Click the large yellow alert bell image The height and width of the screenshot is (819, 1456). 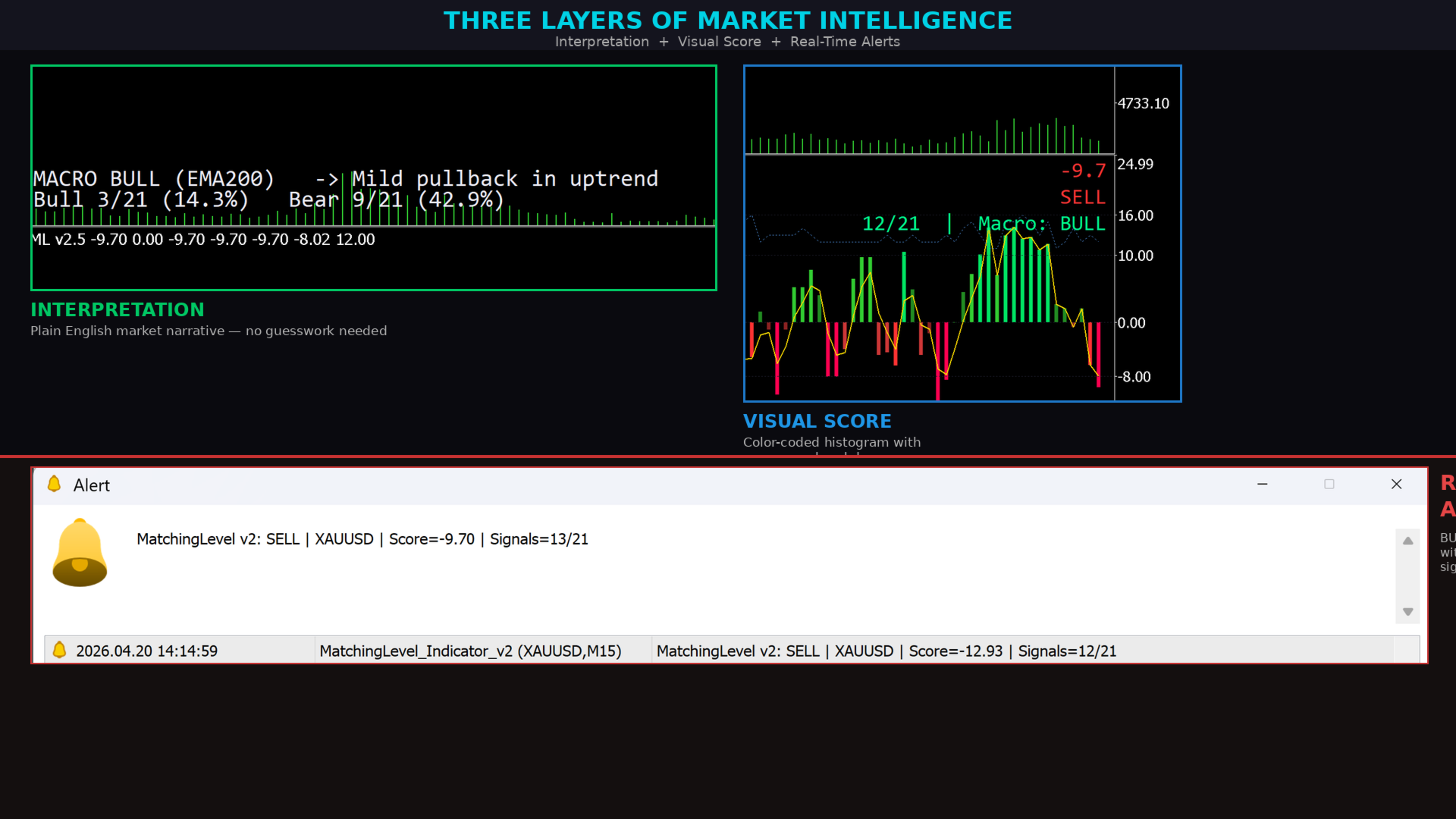coord(80,553)
